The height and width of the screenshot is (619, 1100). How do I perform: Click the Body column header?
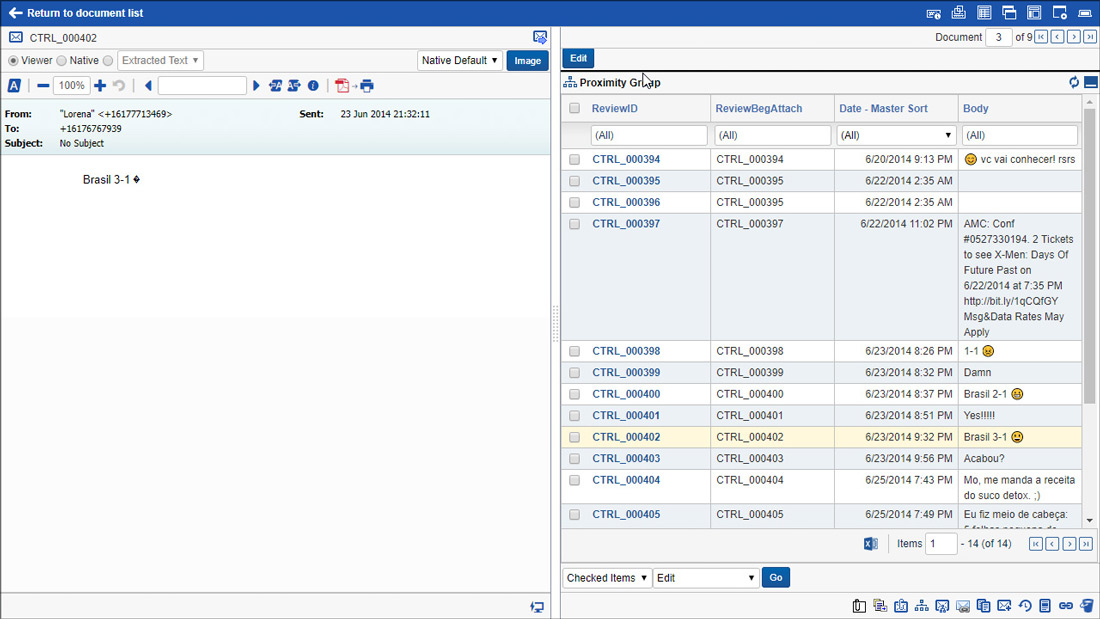tap(975, 108)
